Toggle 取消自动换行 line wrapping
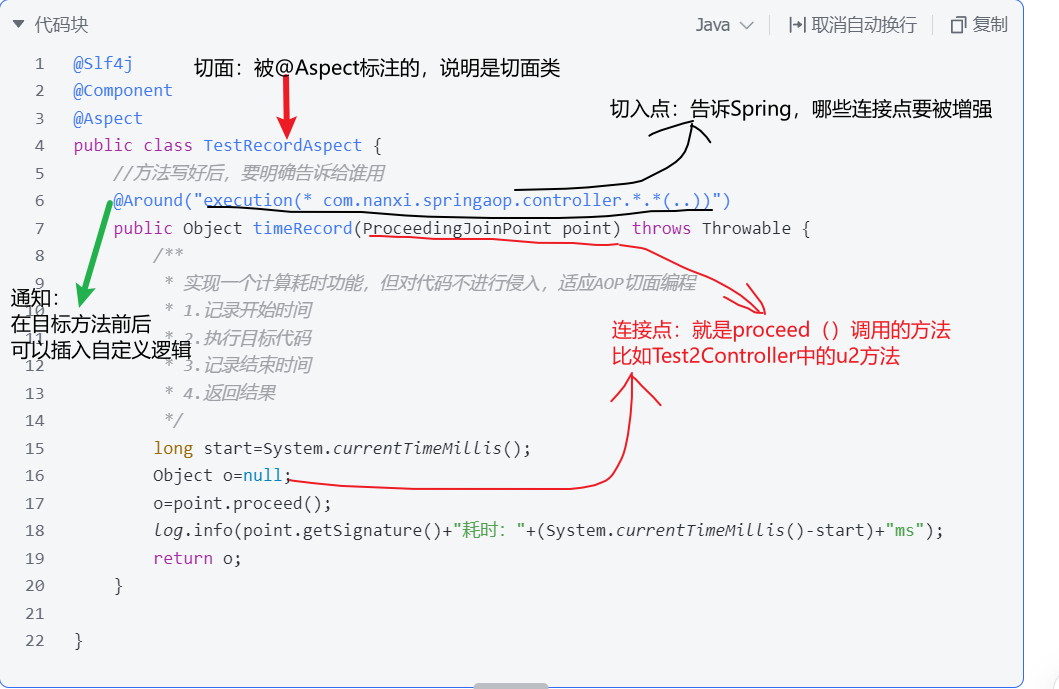This screenshot has height=689, width=1059. click(x=852, y=25)
